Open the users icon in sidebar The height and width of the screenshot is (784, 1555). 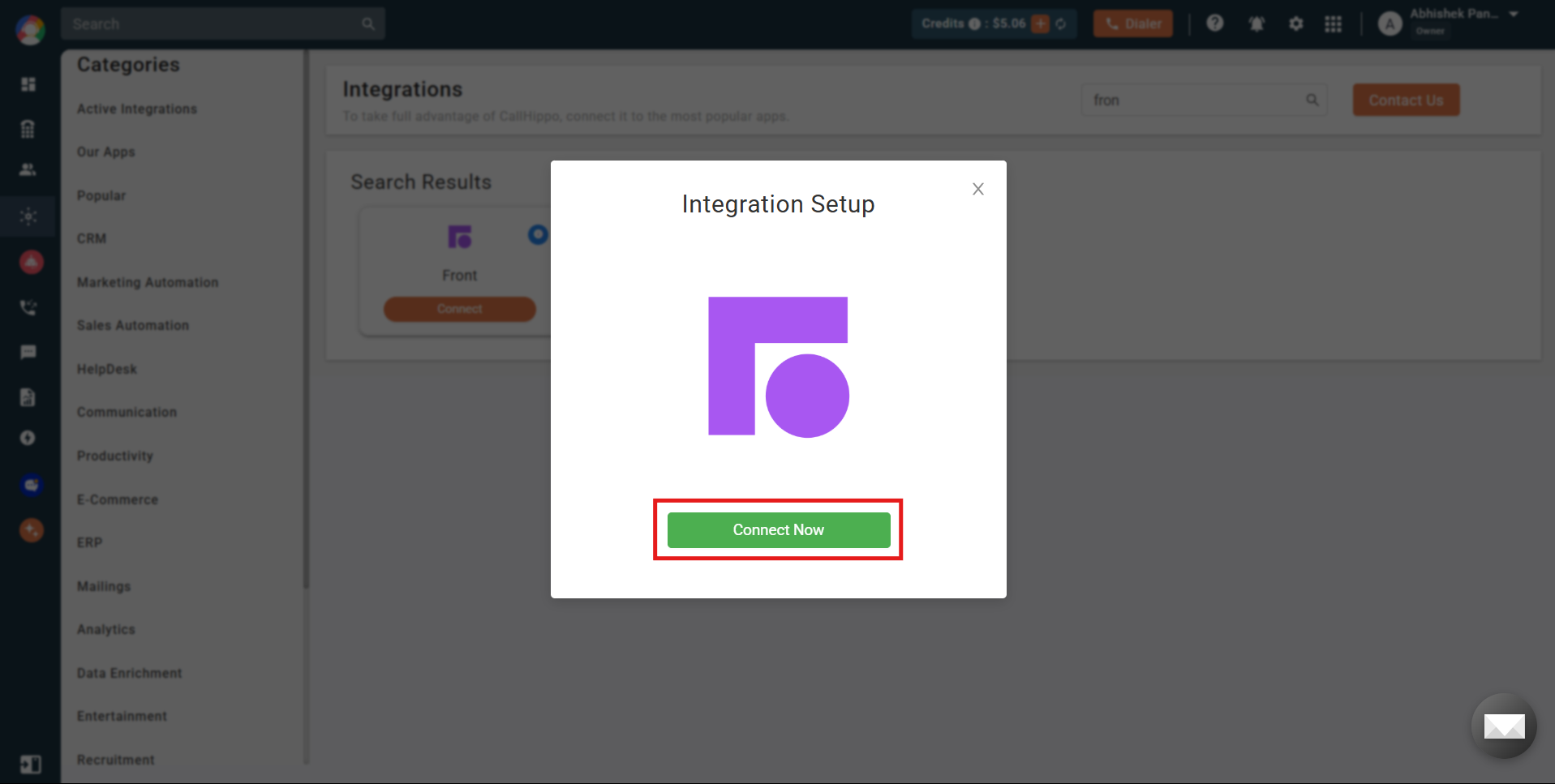click(28, 169)
